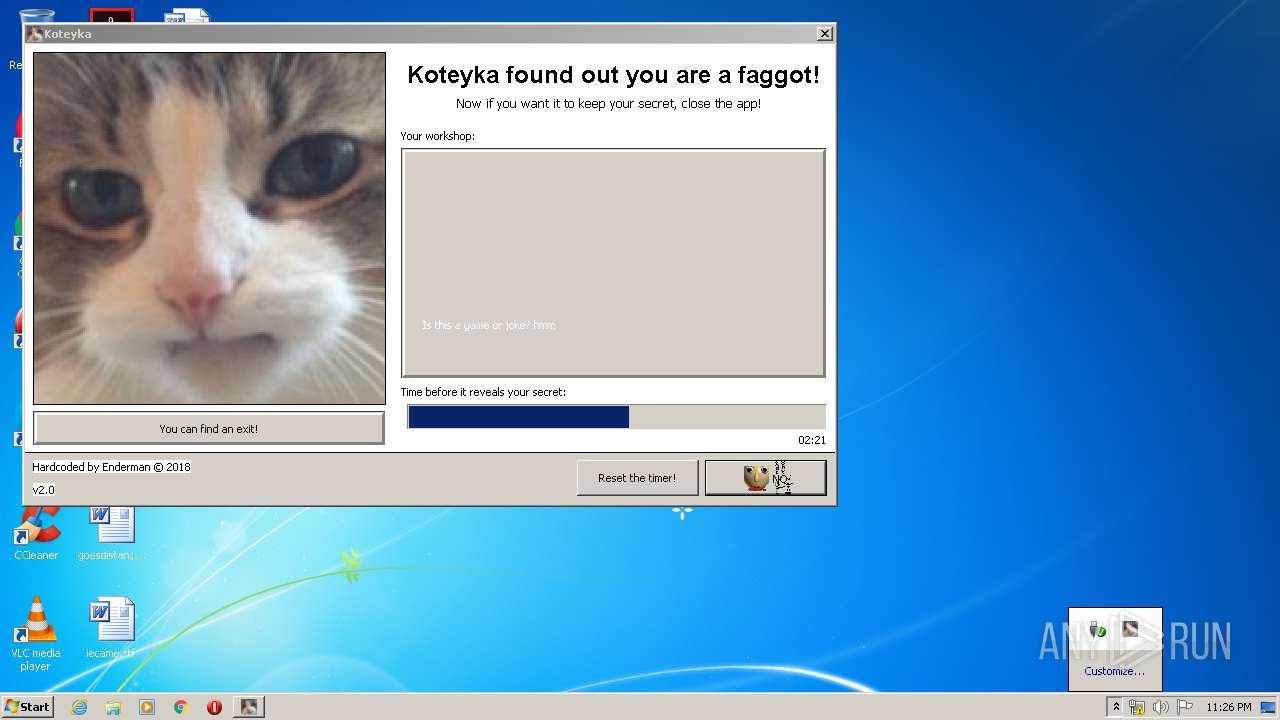
Task: Click the 'Your workshop:' label
Action: tap(437, 136)
